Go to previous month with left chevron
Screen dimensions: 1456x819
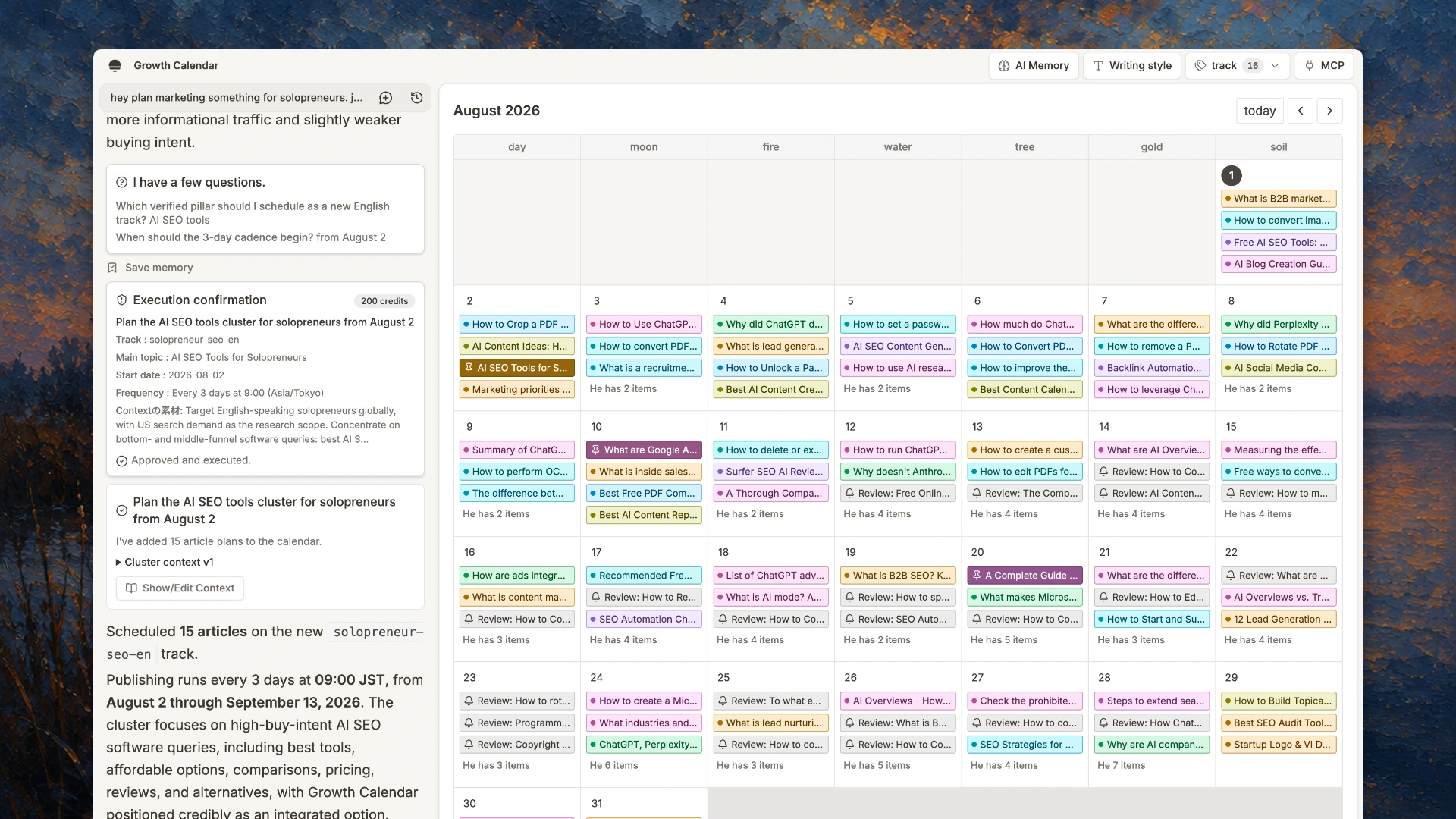point(1301,111)
